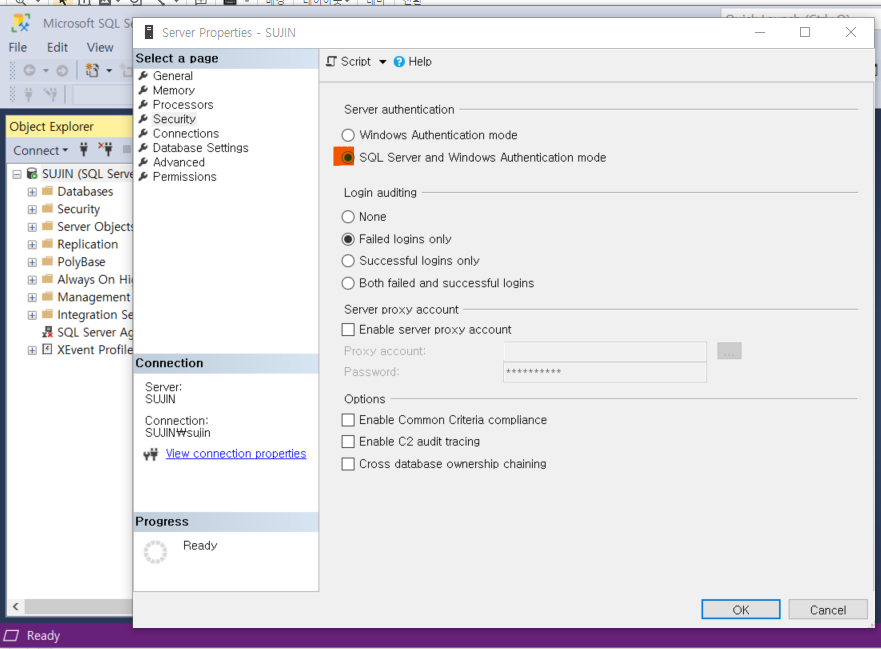The height and width of the screenshot is (649, 881).
Task: Open the Processors page
Action: click(183, 105)
